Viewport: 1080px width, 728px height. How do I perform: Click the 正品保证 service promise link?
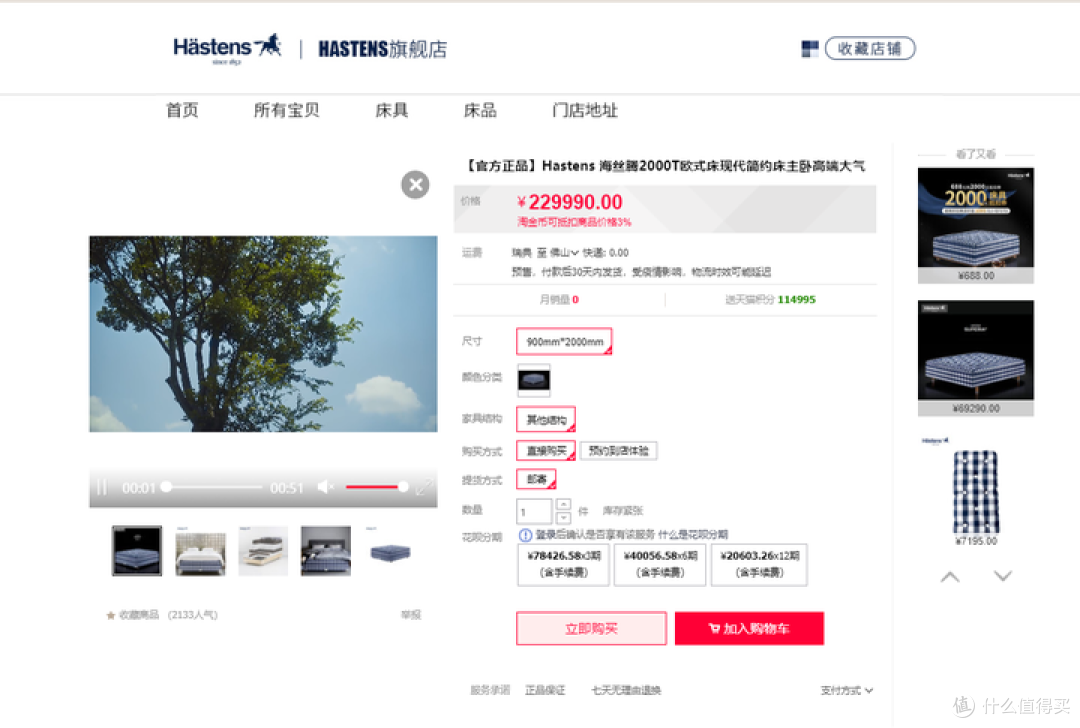pos(545,690)
